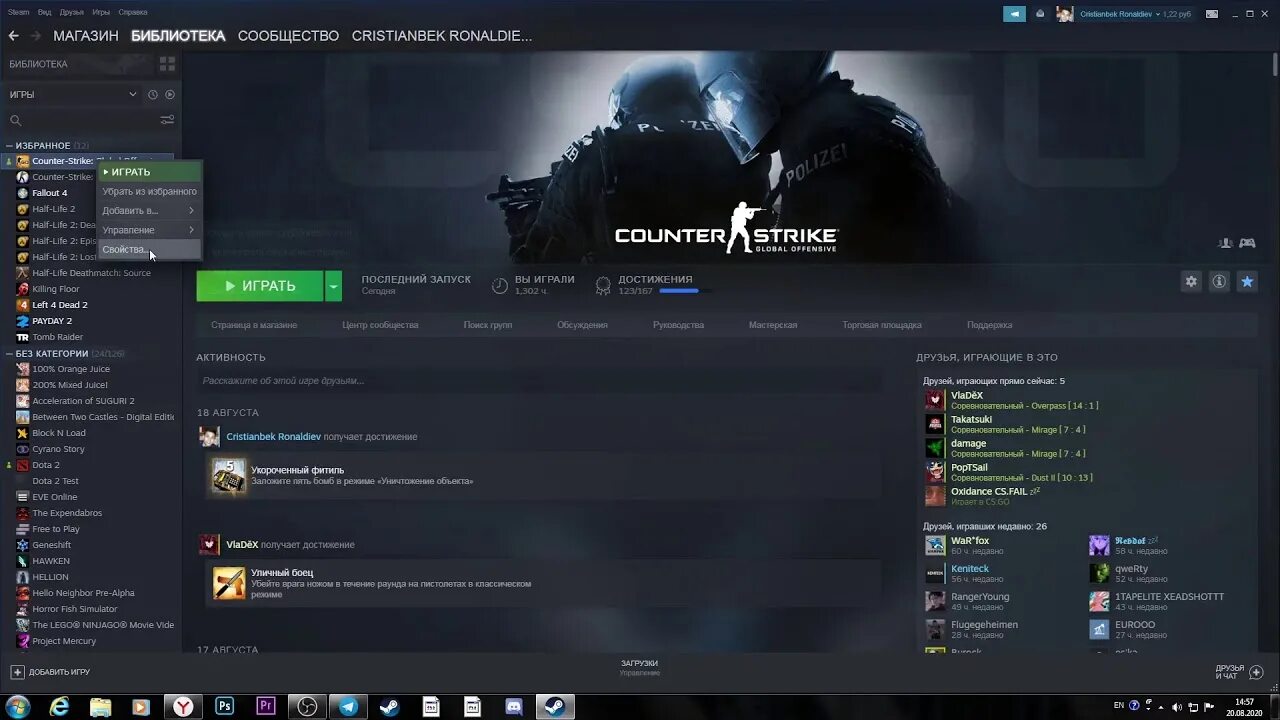1280x720 pixels.
Task: Open game settings gear icon
Action: click(1191, 282)
